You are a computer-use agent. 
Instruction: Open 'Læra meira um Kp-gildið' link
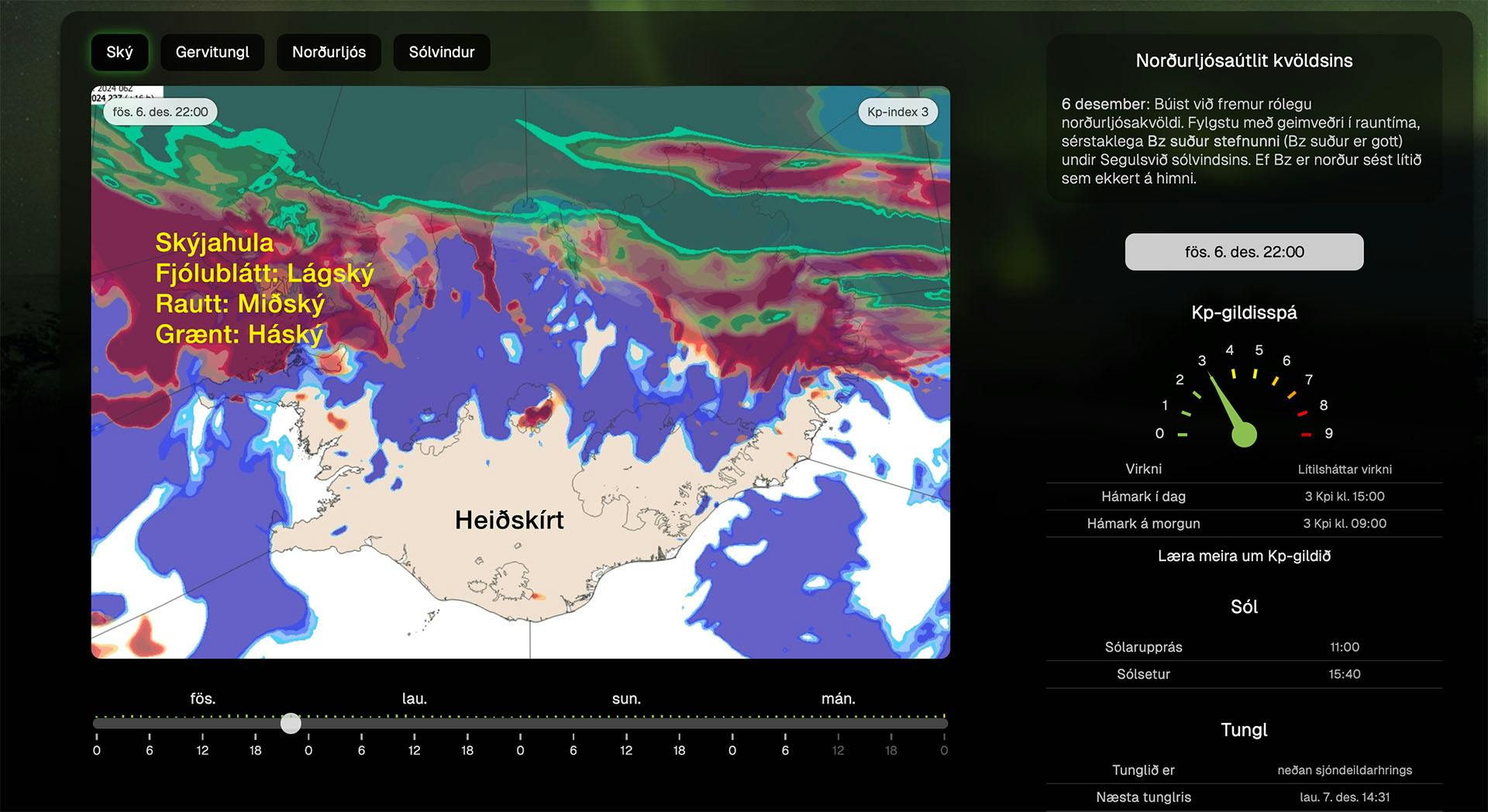click(x=1244, y=556)
